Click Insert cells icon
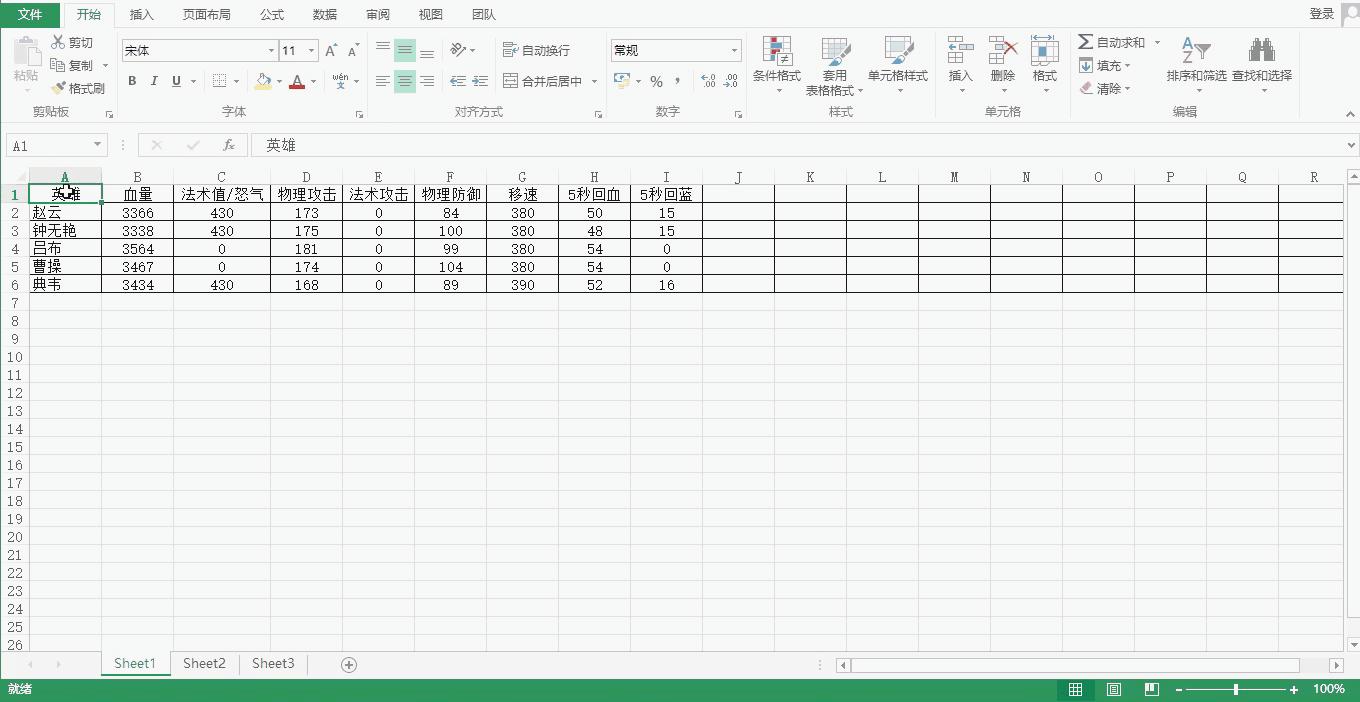 tap(960, 51)
